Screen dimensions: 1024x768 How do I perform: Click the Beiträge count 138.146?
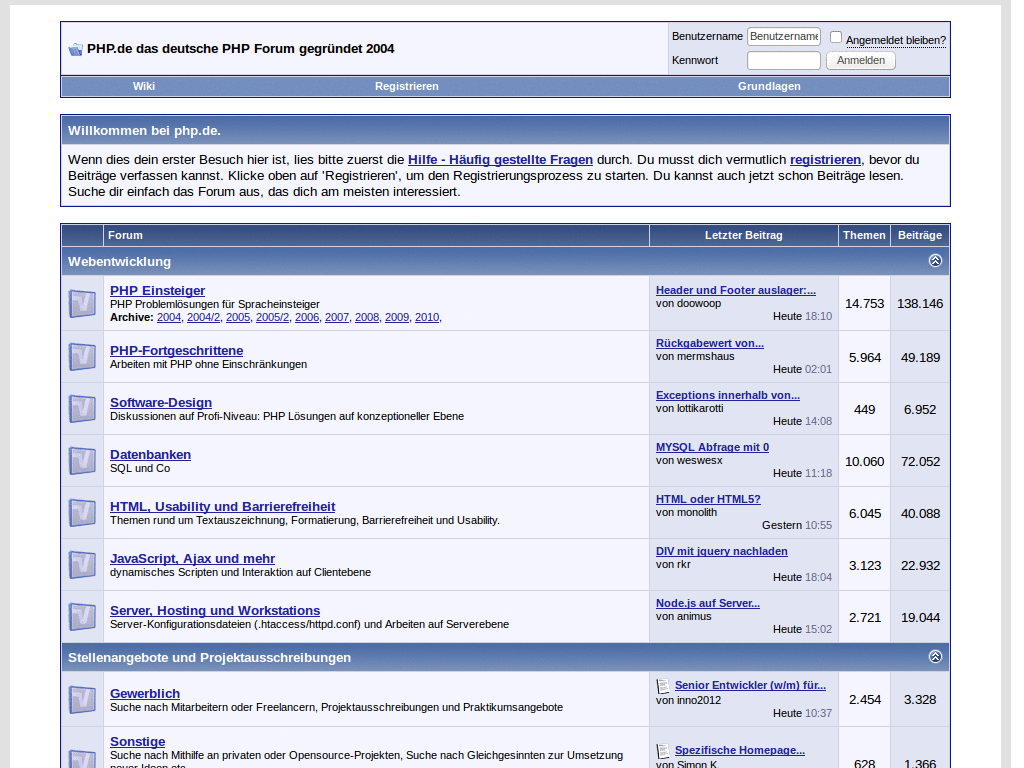click(x=920, y=304)
